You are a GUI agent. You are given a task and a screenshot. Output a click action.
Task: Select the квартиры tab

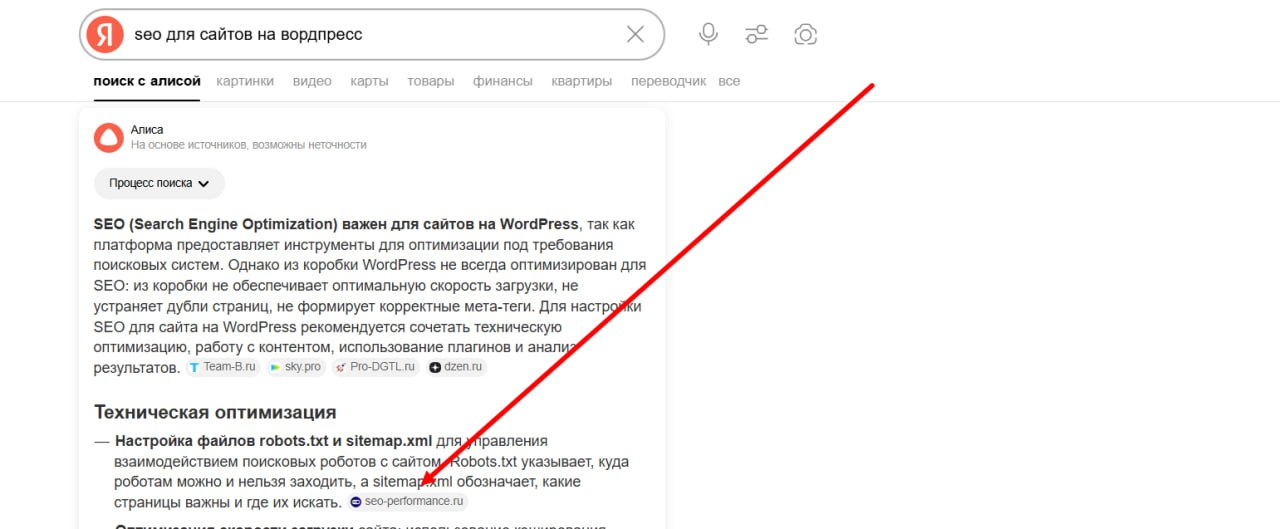coord(582,81)
